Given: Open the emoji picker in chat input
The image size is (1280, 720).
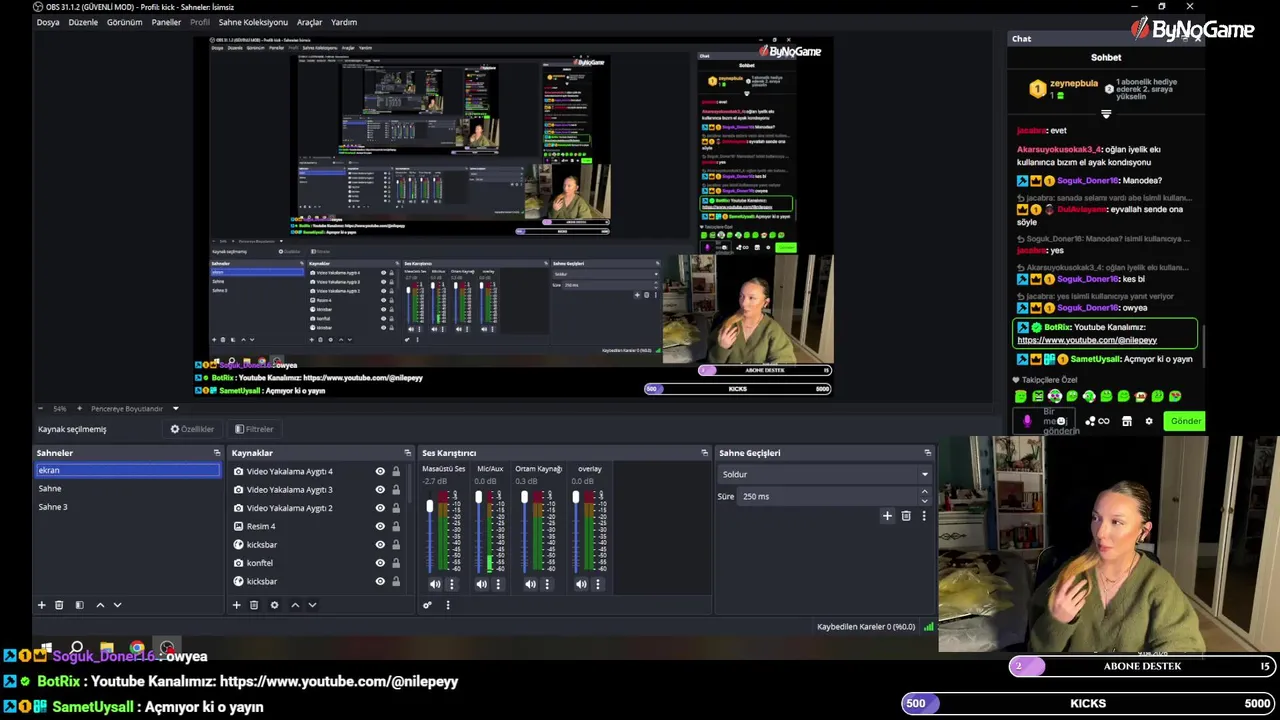Looking at the screenshot, I should click(1061, 421).
